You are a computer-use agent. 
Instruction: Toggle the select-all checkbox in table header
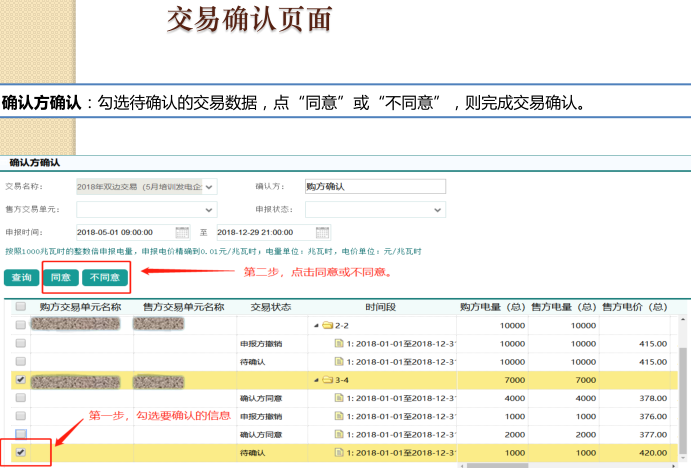20,307
